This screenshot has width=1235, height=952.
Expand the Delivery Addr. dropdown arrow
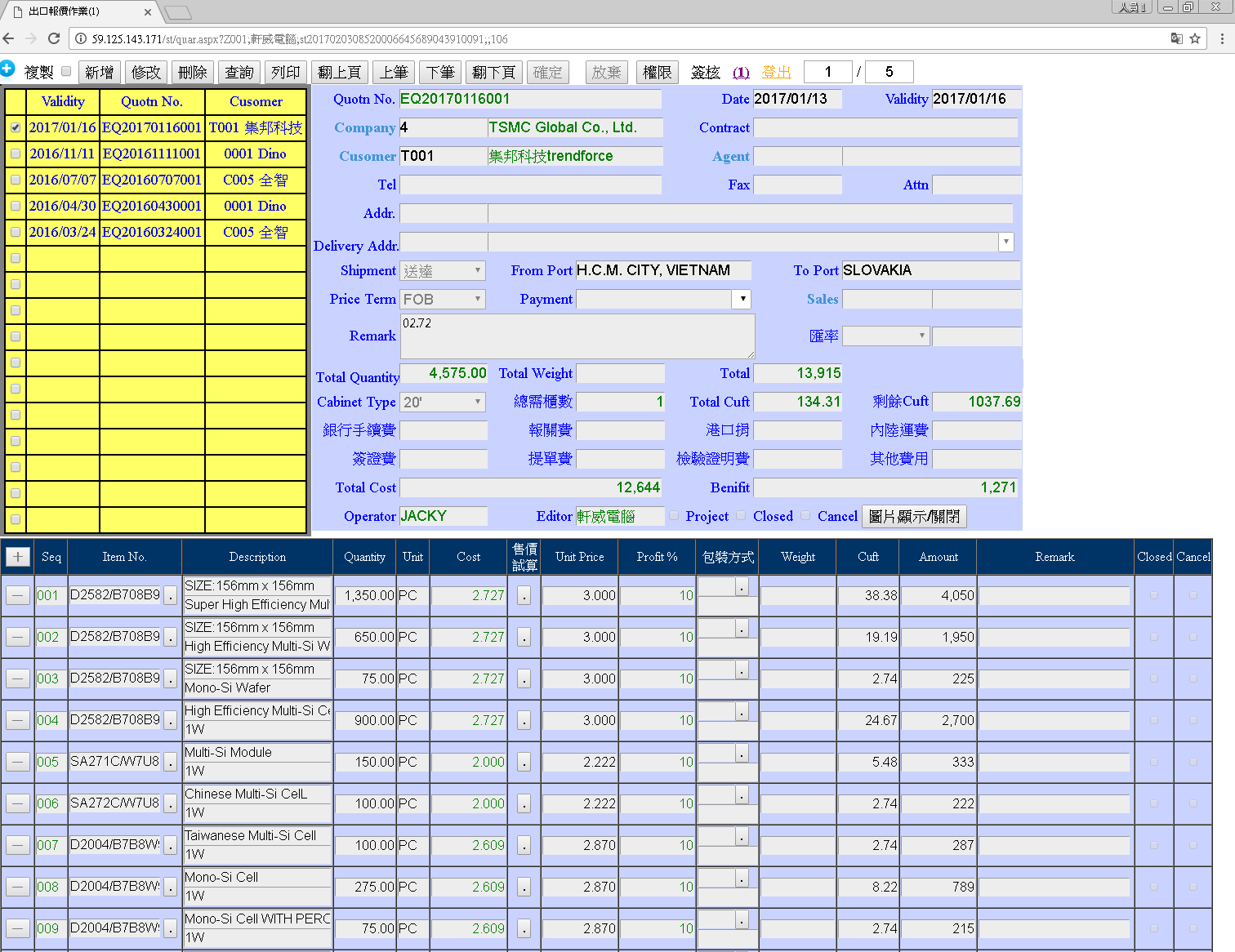click(1006, 242)
